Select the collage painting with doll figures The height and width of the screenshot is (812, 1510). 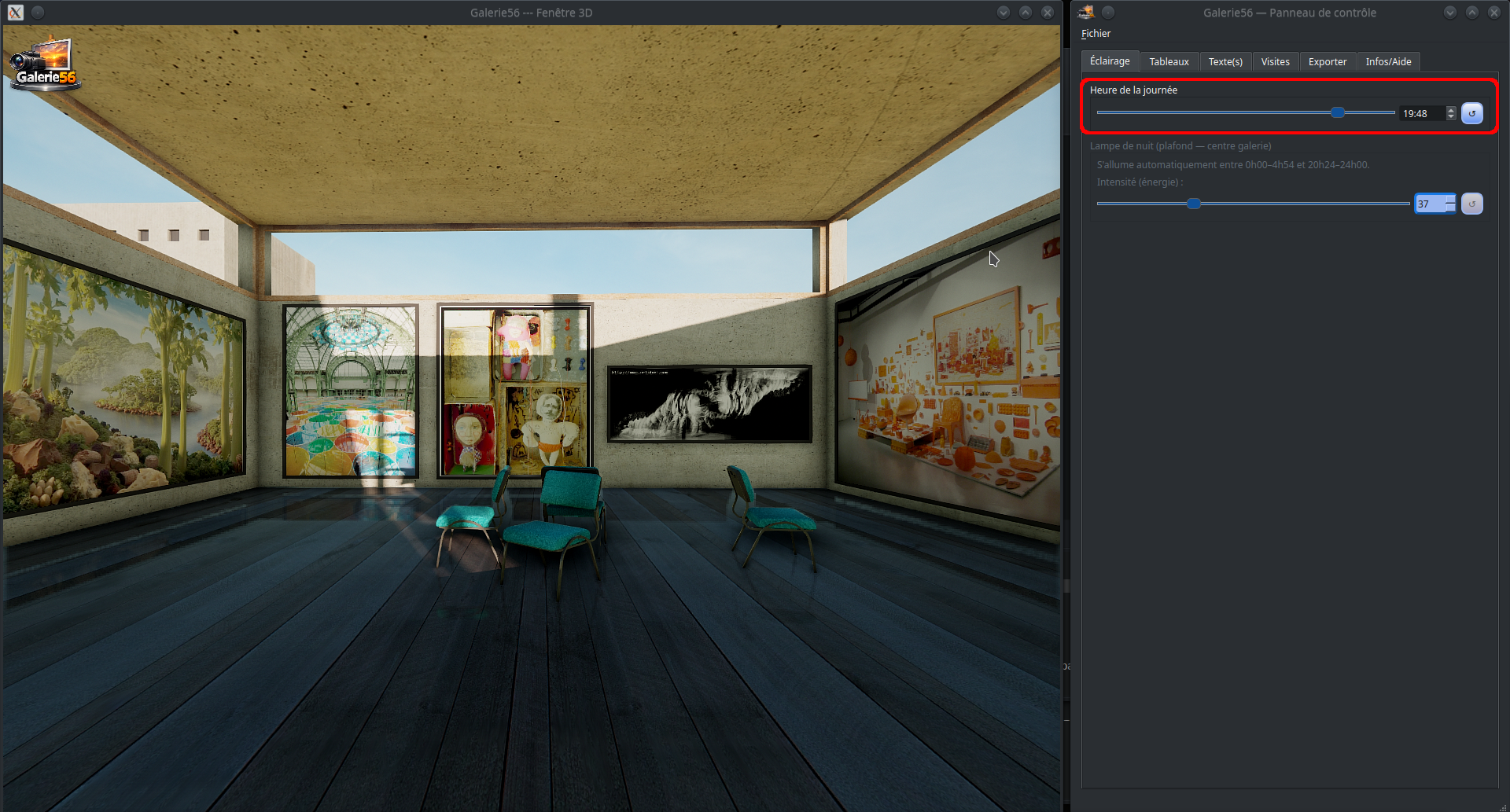coord(514,391)
